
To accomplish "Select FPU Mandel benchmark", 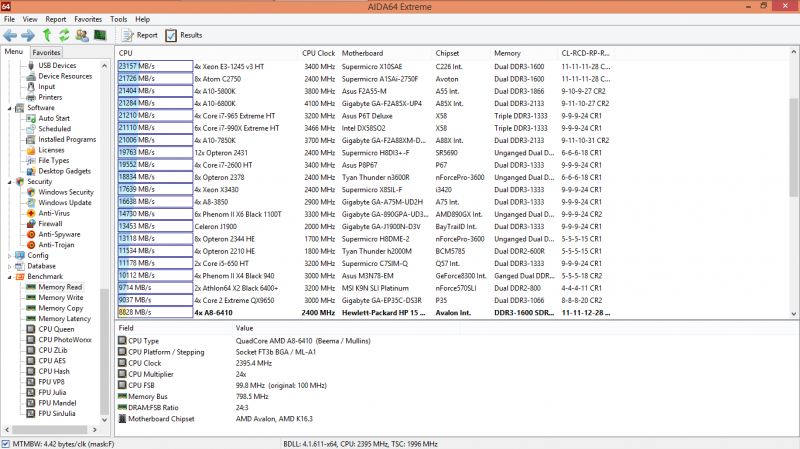I will tap(57, 403).
